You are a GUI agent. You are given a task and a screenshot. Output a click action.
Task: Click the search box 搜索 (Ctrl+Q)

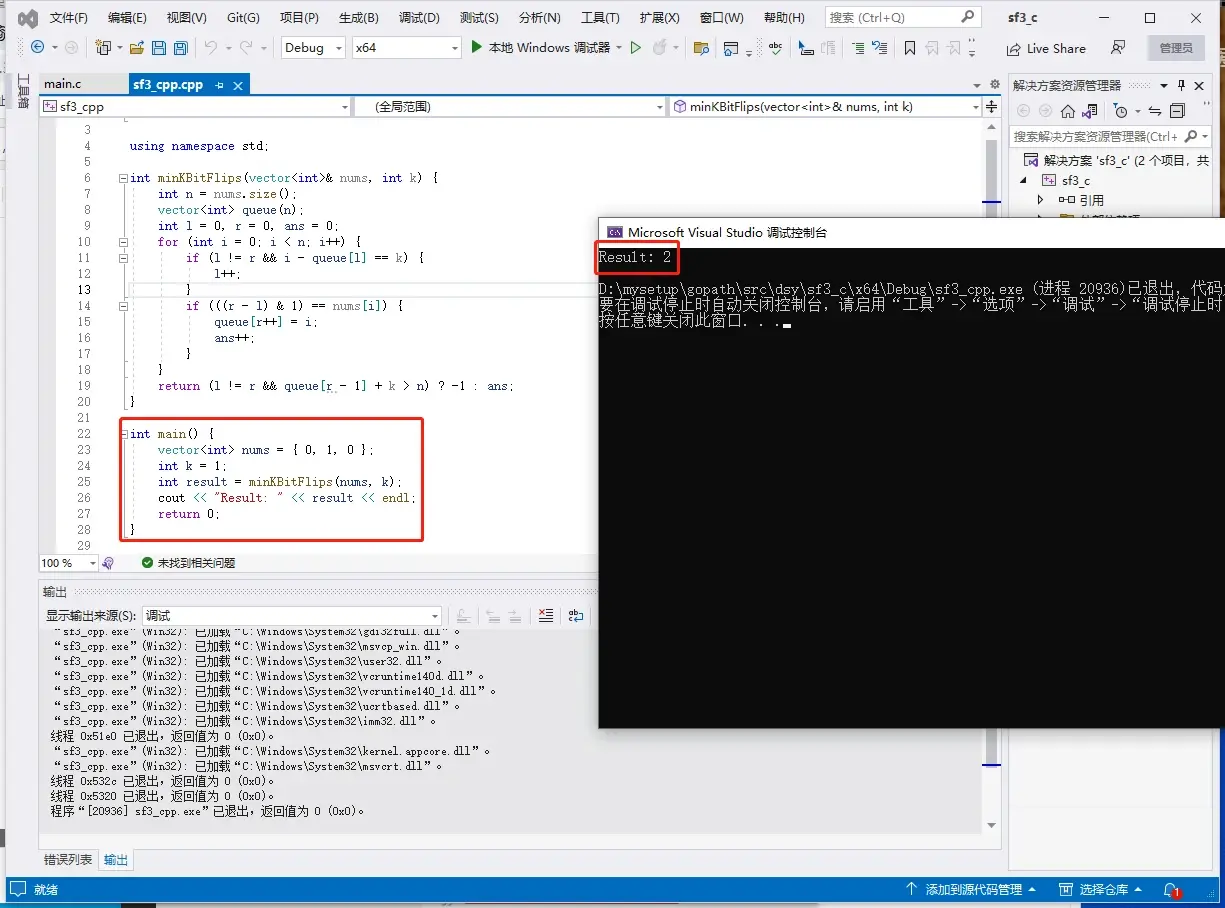[902, 17]
